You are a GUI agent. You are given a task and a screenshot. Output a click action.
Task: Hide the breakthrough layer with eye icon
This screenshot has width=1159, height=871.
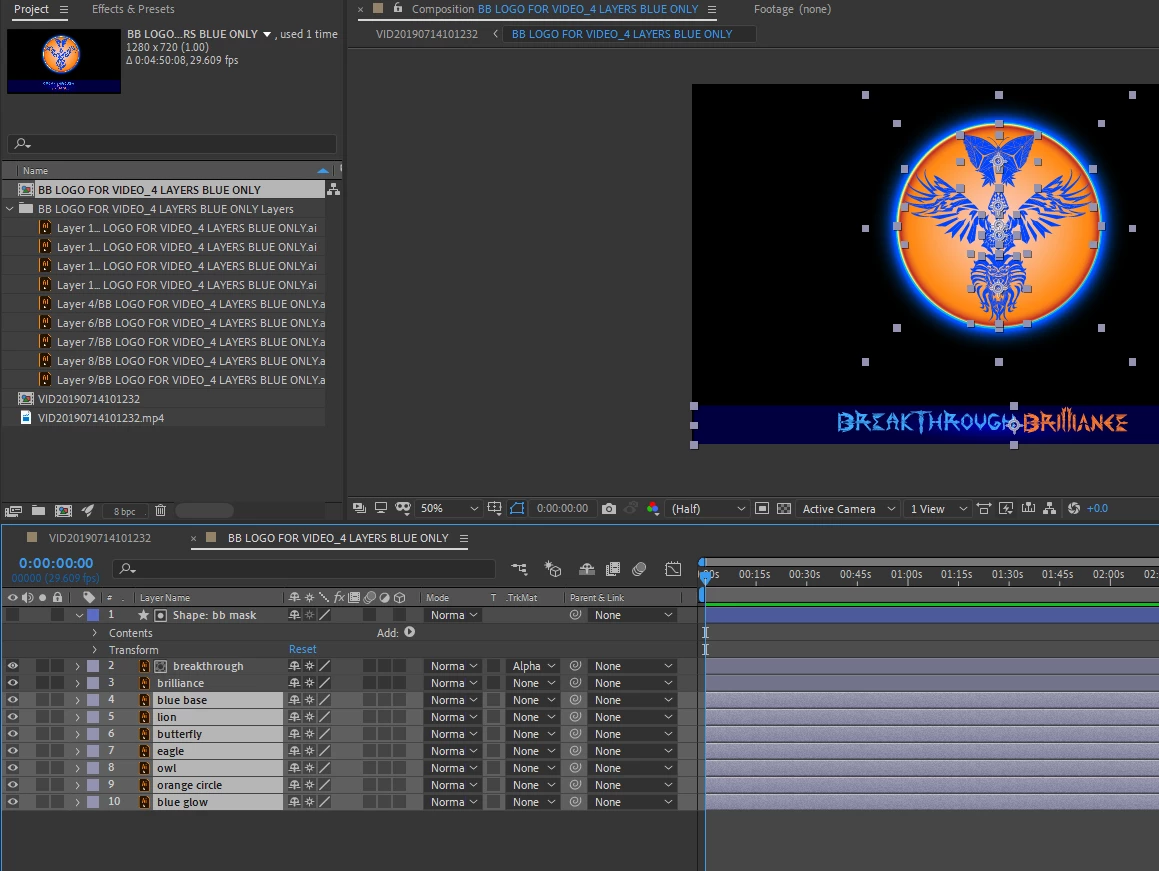[13, 665]
